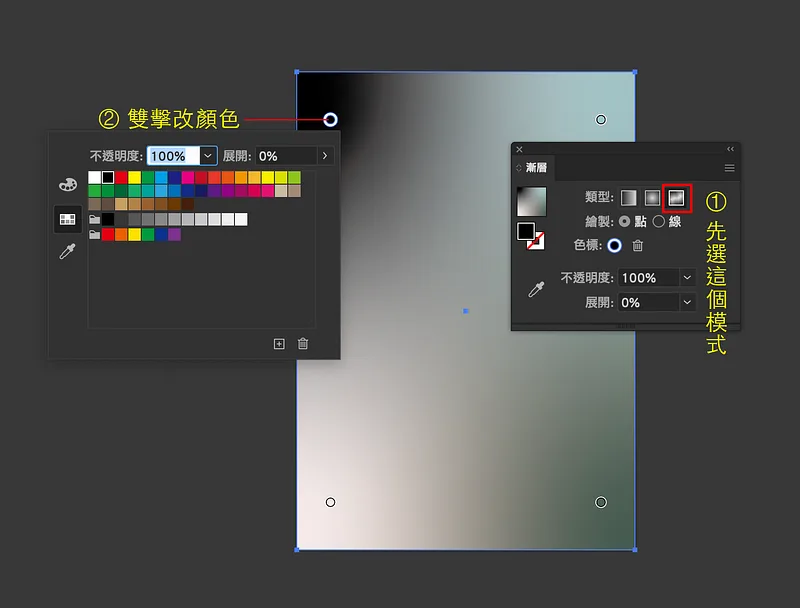Switch to the Swatches grid icon
The image size is (800, 608).
point(67,219)
